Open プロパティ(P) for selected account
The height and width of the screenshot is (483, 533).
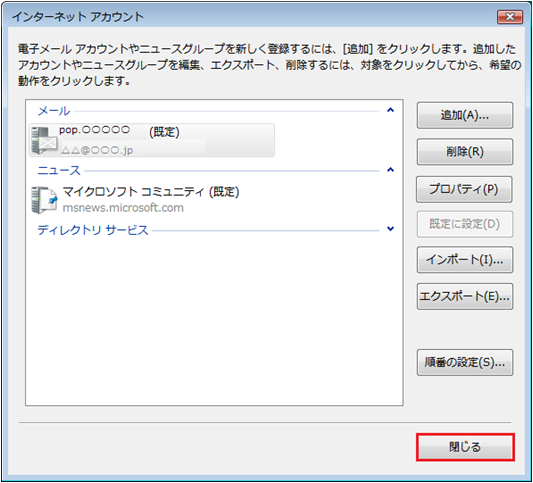pyautogui.click(x=464, y=189)
